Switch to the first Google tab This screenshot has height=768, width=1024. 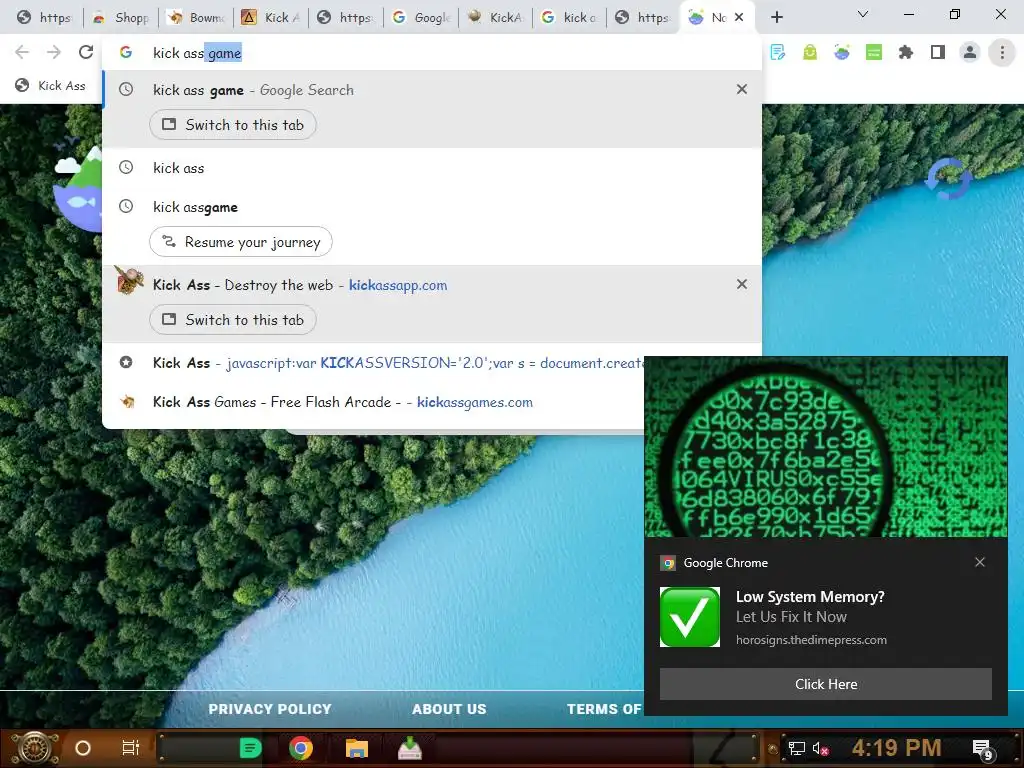[x=421, y=18]
